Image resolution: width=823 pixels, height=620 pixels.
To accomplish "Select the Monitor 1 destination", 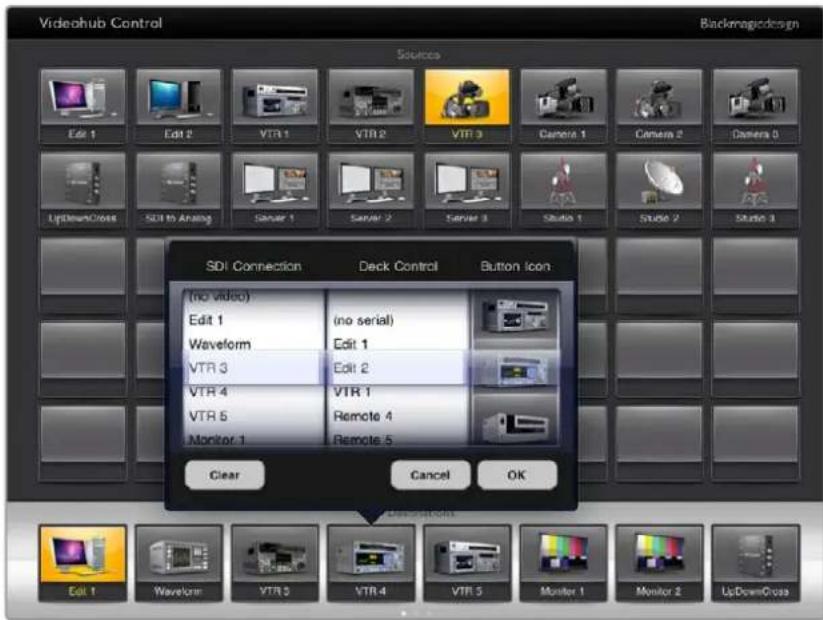I will pyautogui.click(x=563, y=563).
